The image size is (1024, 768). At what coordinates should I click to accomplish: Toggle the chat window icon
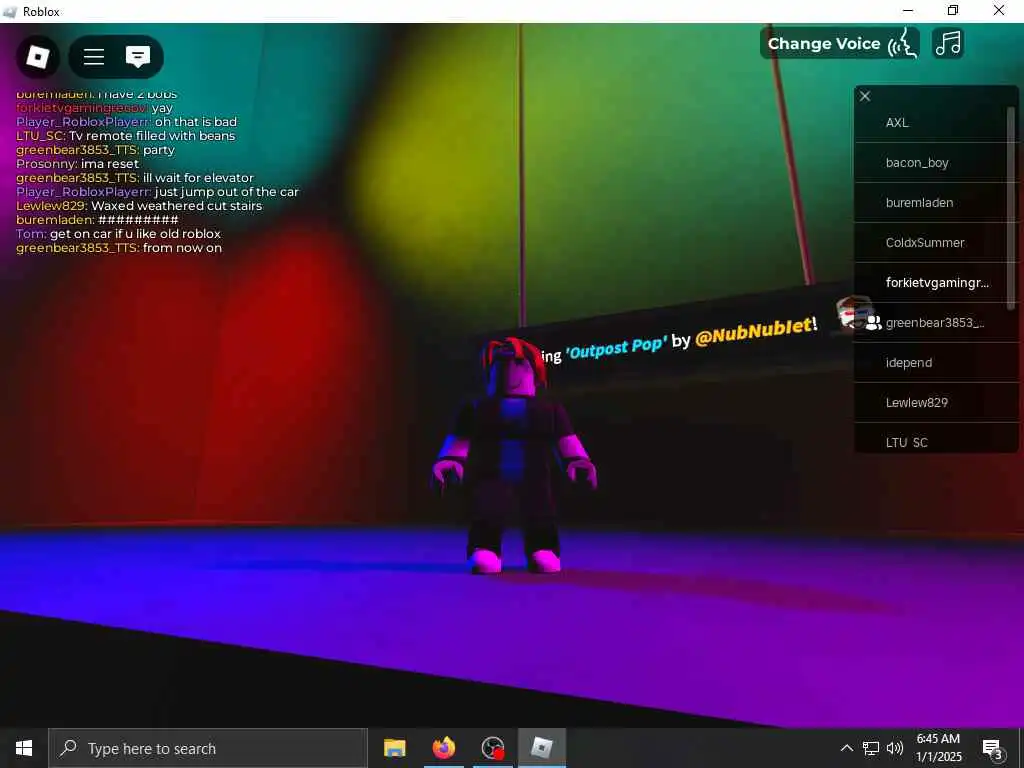coord(138,57)
